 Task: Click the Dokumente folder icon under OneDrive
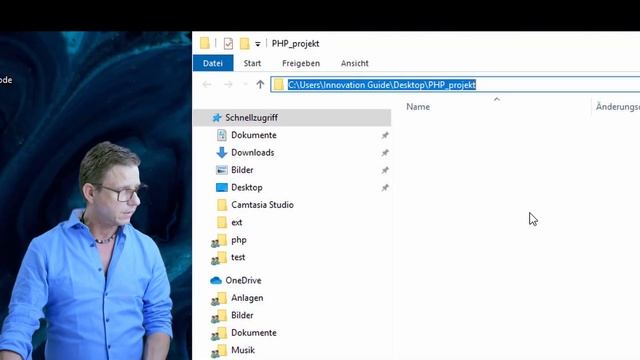point(219,334)
